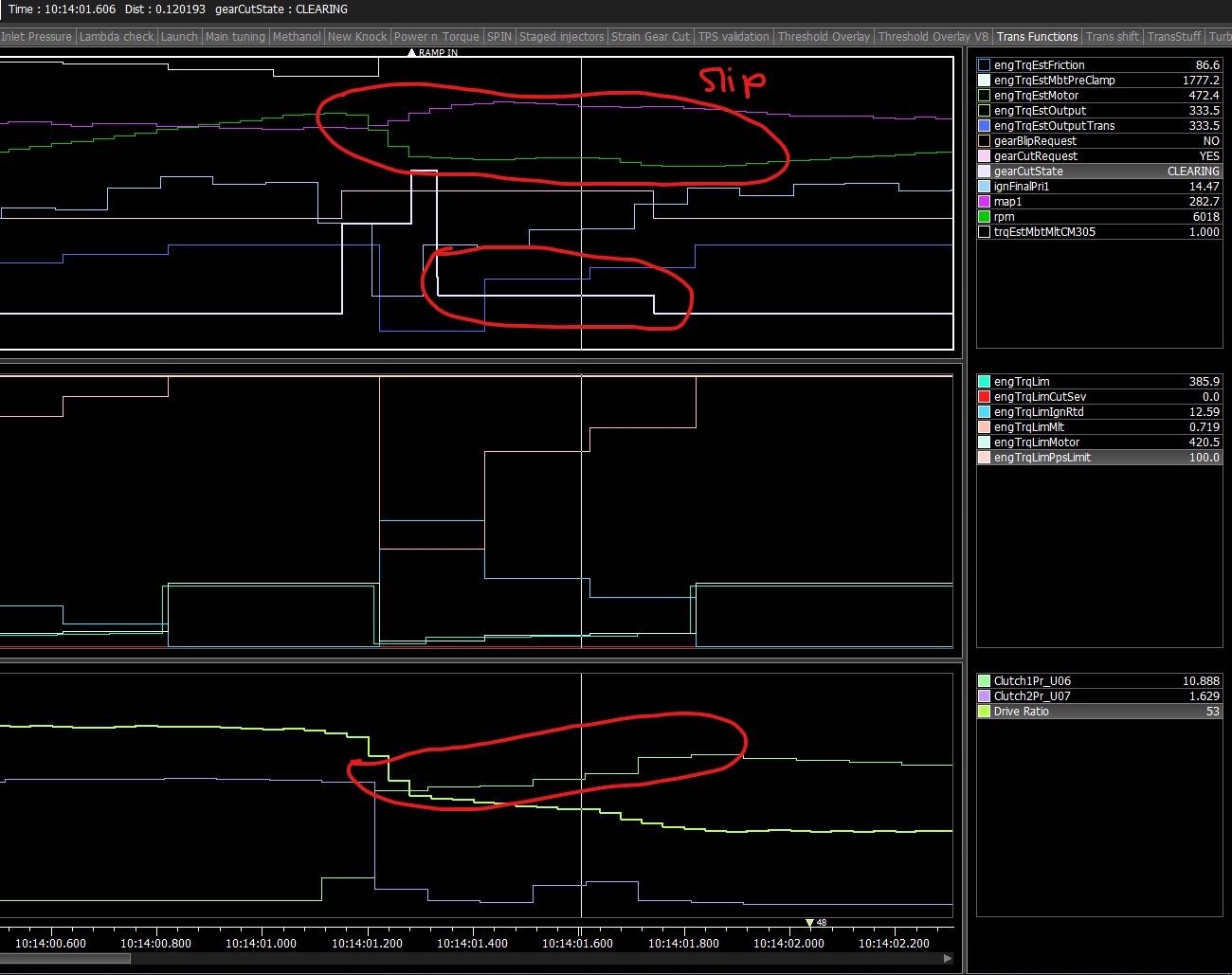This screenshot has height=975, width=1232.
Task: Open the Strain Gear Cut tab
Action: 650,37
